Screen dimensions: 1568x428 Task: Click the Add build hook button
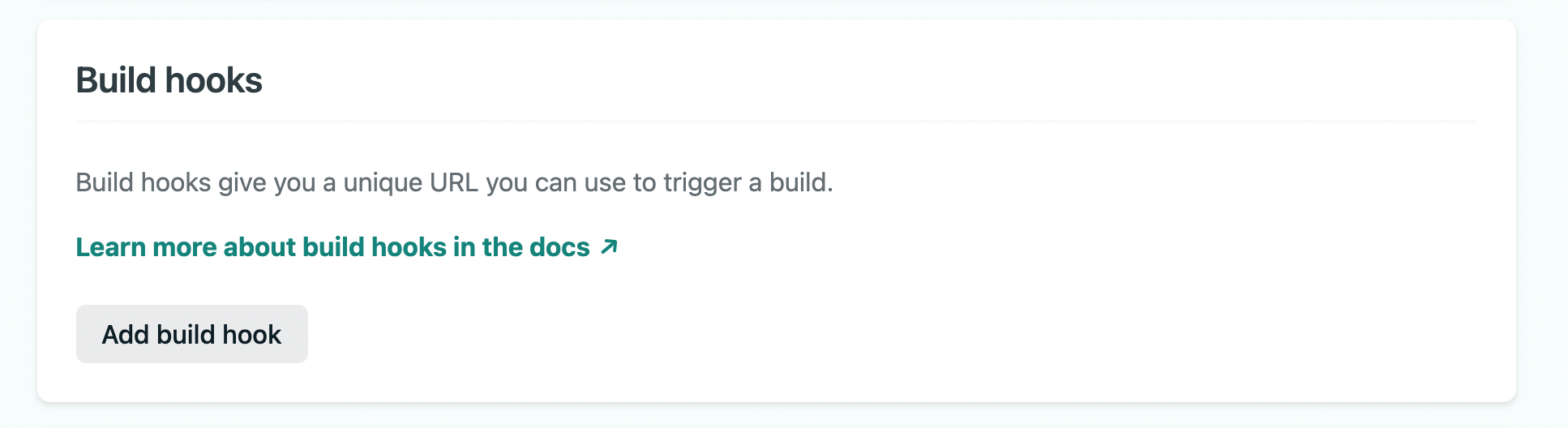tap(191, 334)
